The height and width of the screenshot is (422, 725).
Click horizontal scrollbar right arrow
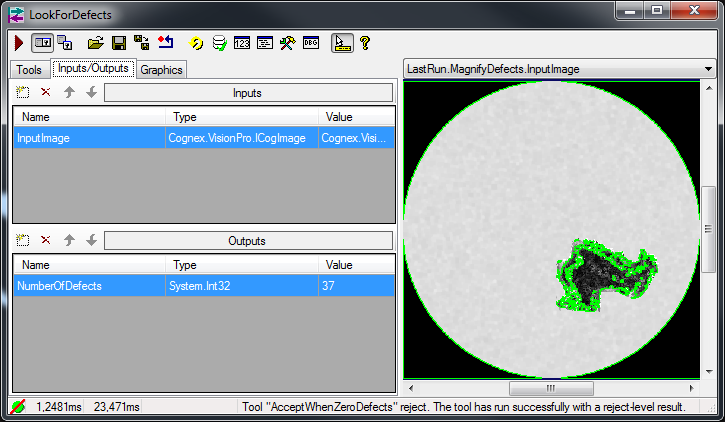[x=692, y=388]
